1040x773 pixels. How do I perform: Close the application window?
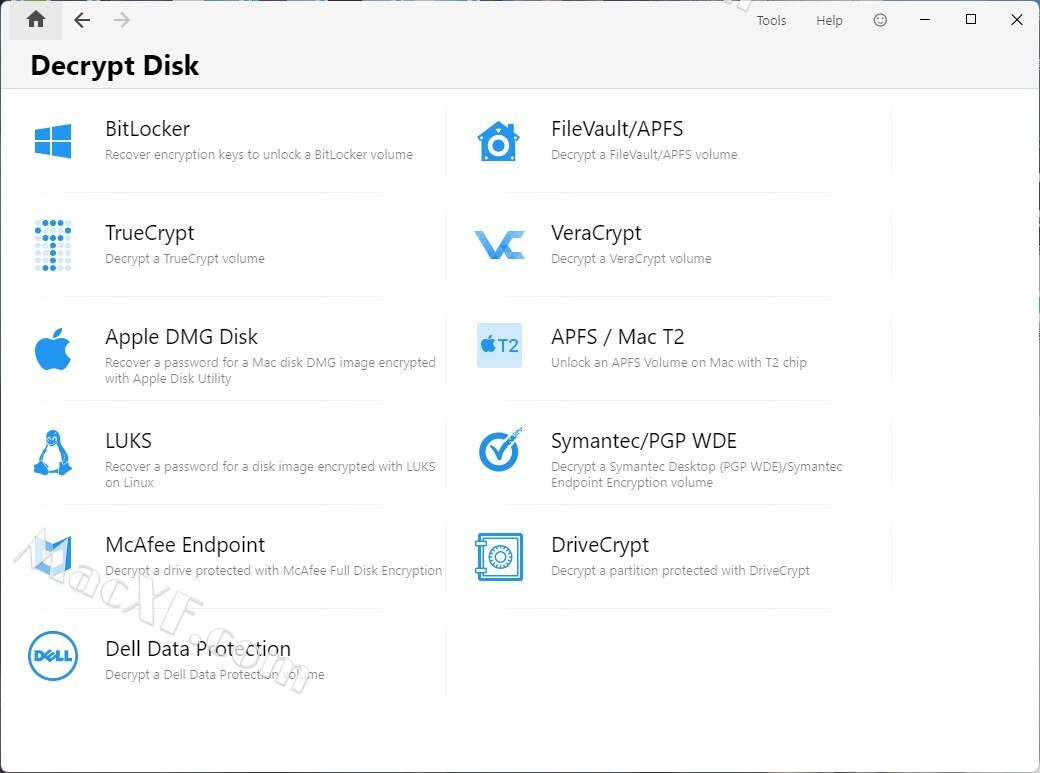(1016, 20)
